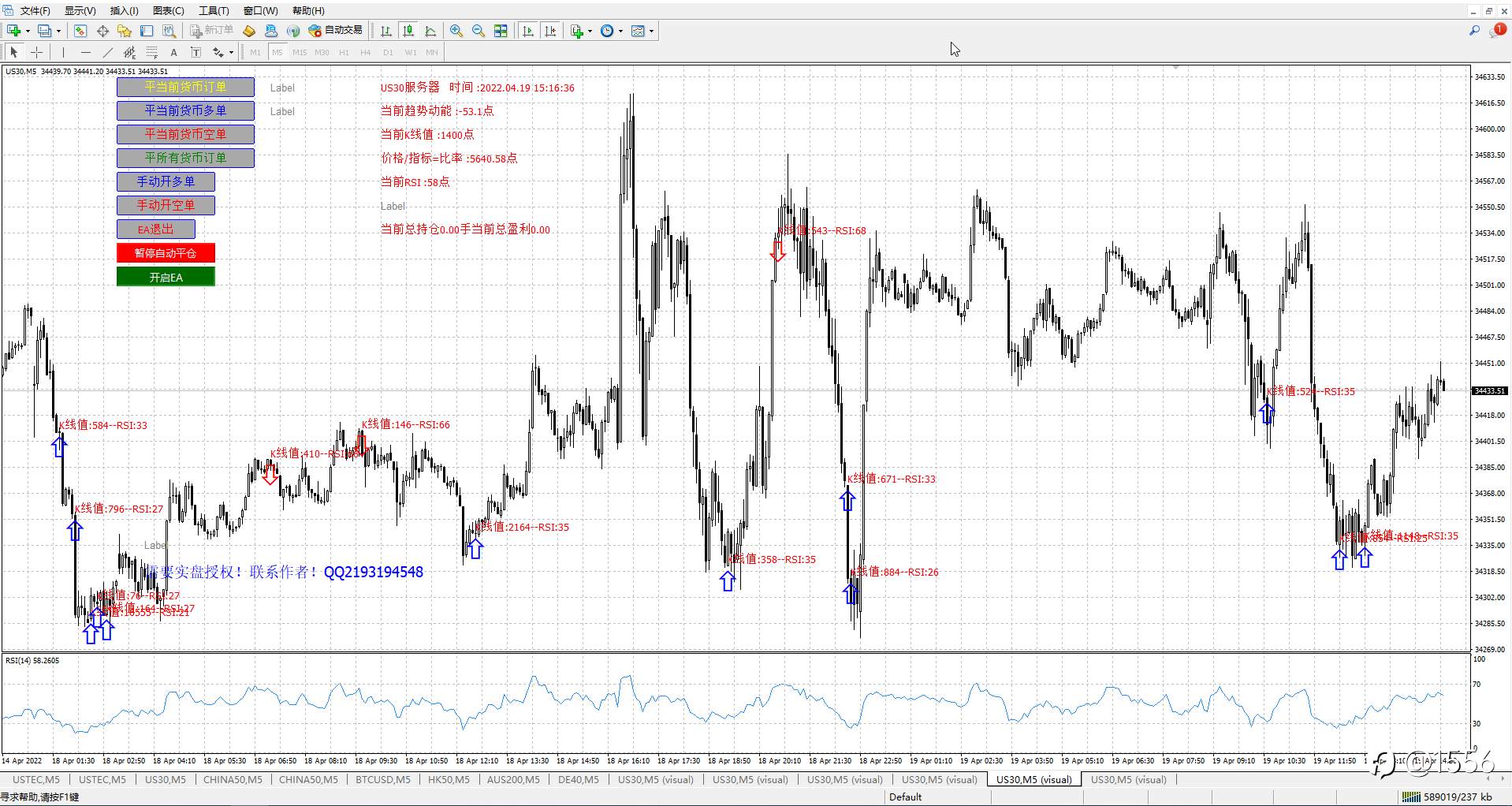Image resolution: width=1512 pixels, height=806 pixels.
Task: Click the 平当前货币多单 button
Action: tap(185, 110)
